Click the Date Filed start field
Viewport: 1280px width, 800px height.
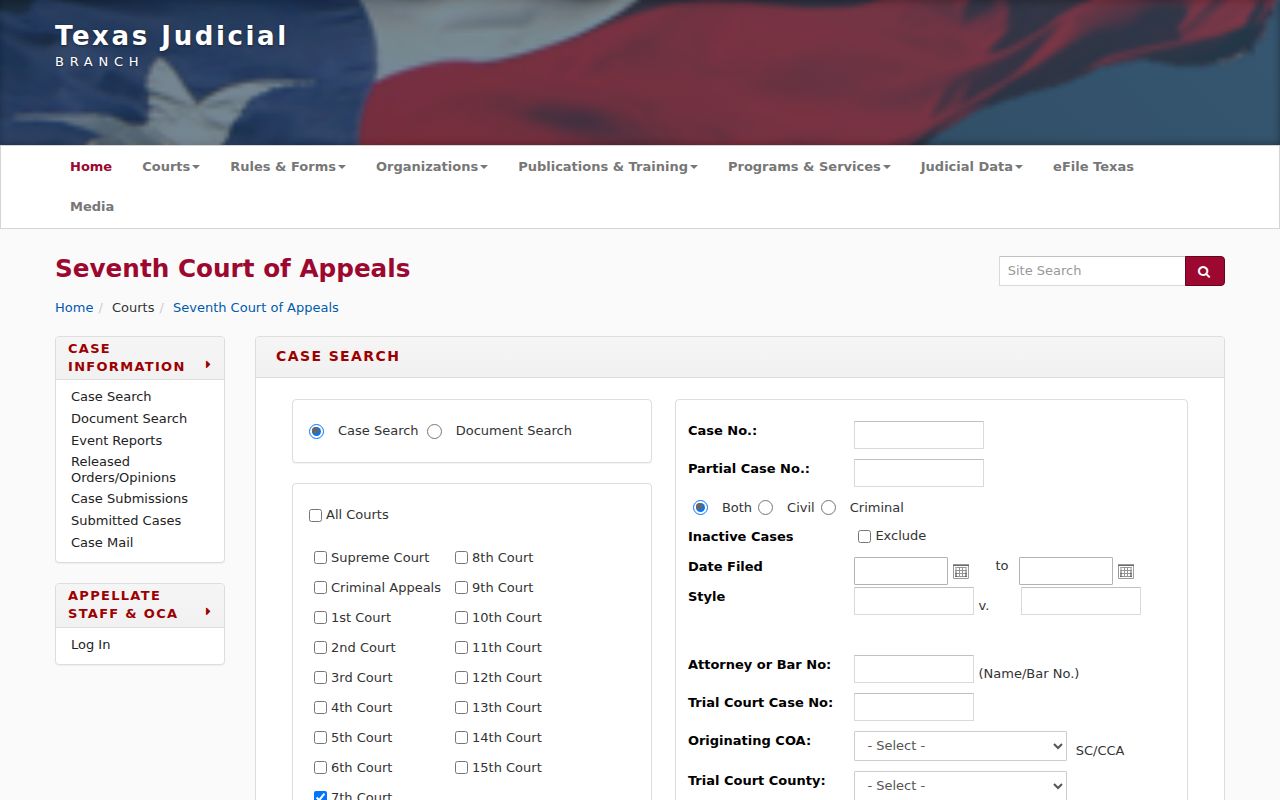click(x=901, y=571)
